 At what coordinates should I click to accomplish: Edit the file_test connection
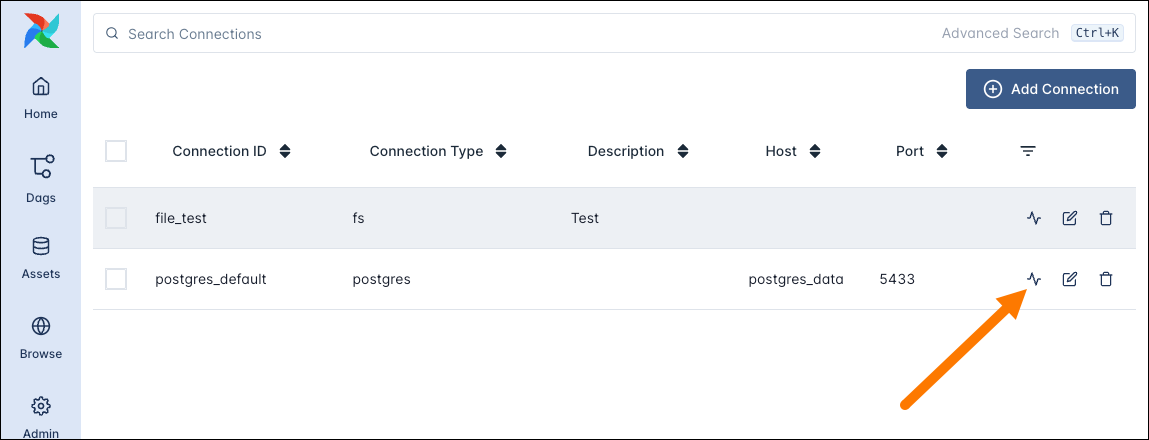[1069, 218]
